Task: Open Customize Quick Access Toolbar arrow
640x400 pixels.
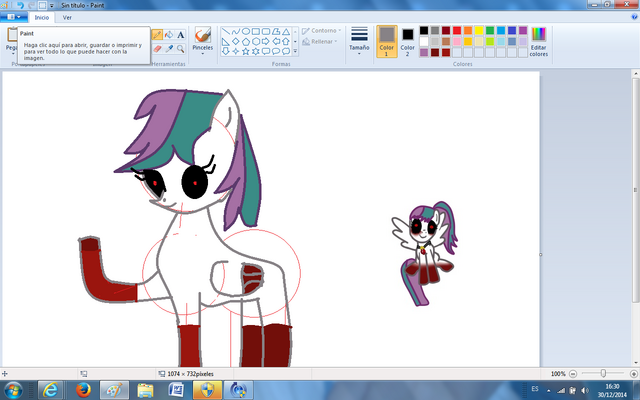Action: click(x=52, y=6)
